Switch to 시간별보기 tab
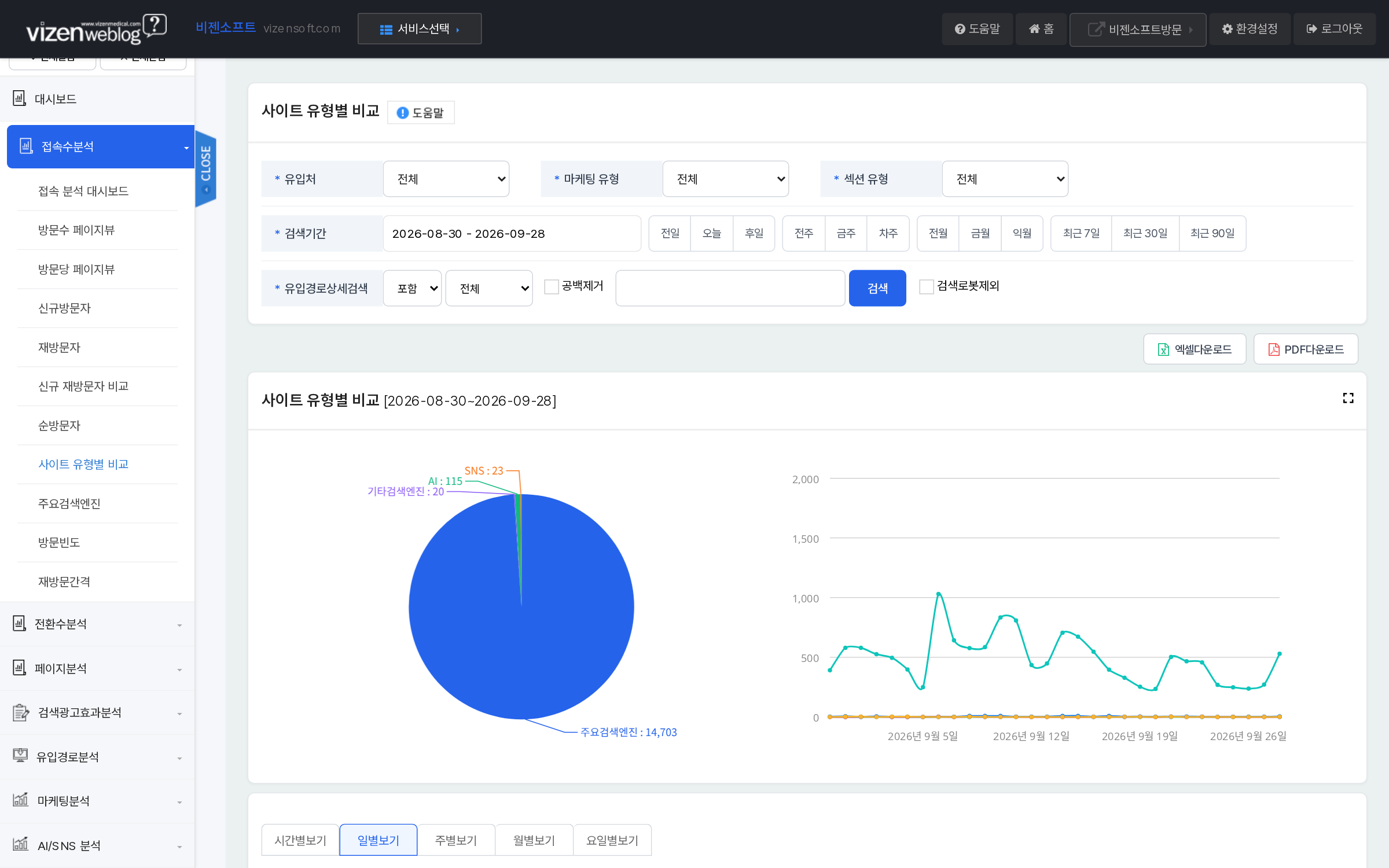Image resolution: width=1389 pixels, height=868 pixels. click(300, 840)
